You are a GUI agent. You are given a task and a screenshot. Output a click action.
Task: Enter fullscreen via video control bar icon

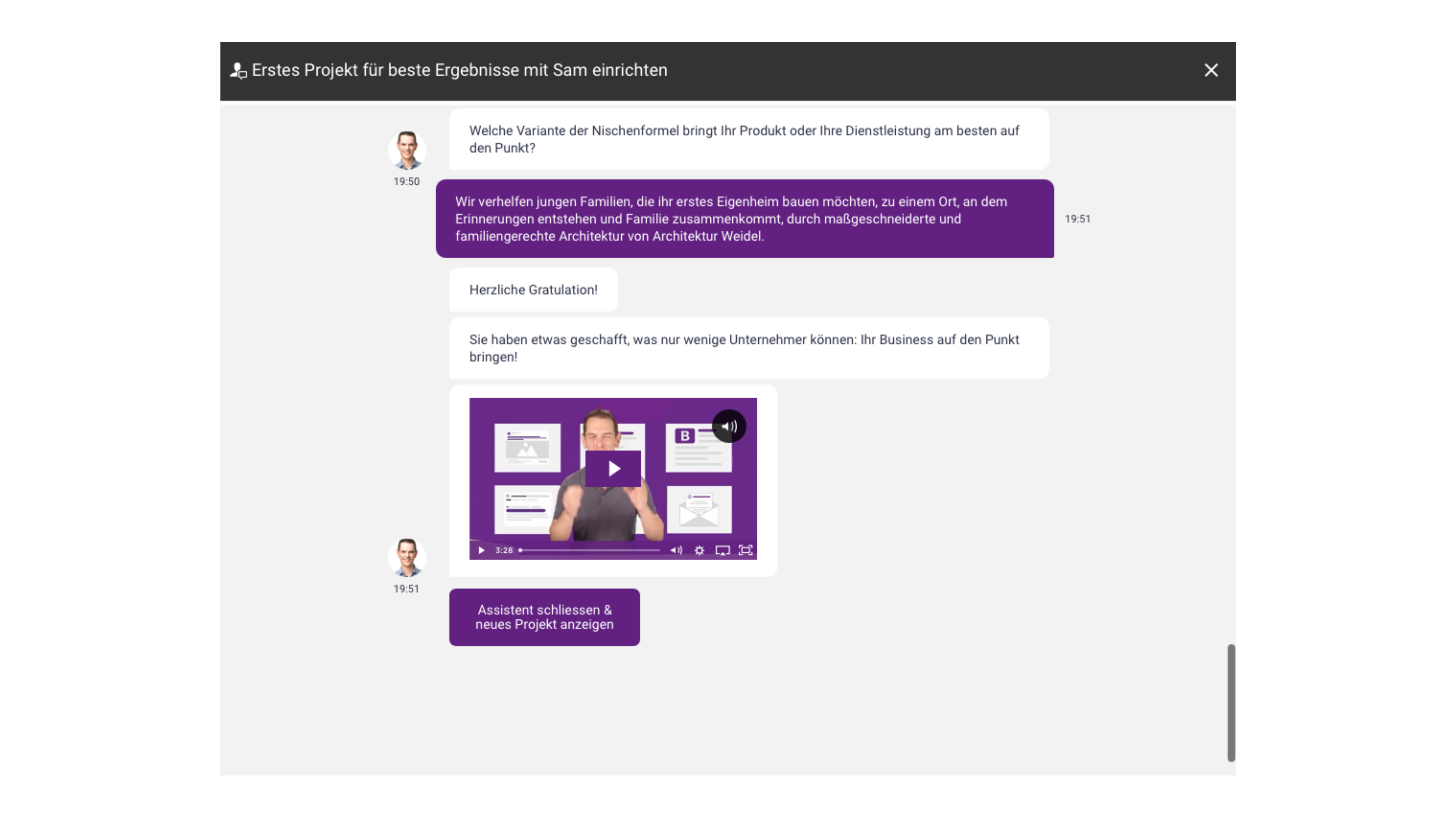pyautogui.click(x=746, y=550)
